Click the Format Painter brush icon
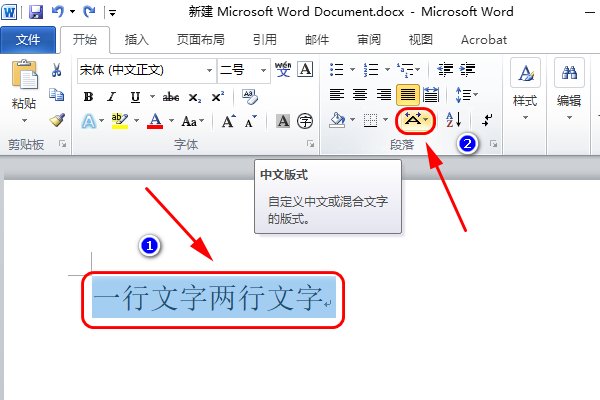The height and width of the screenshot is (400, 600). [57, 121]
